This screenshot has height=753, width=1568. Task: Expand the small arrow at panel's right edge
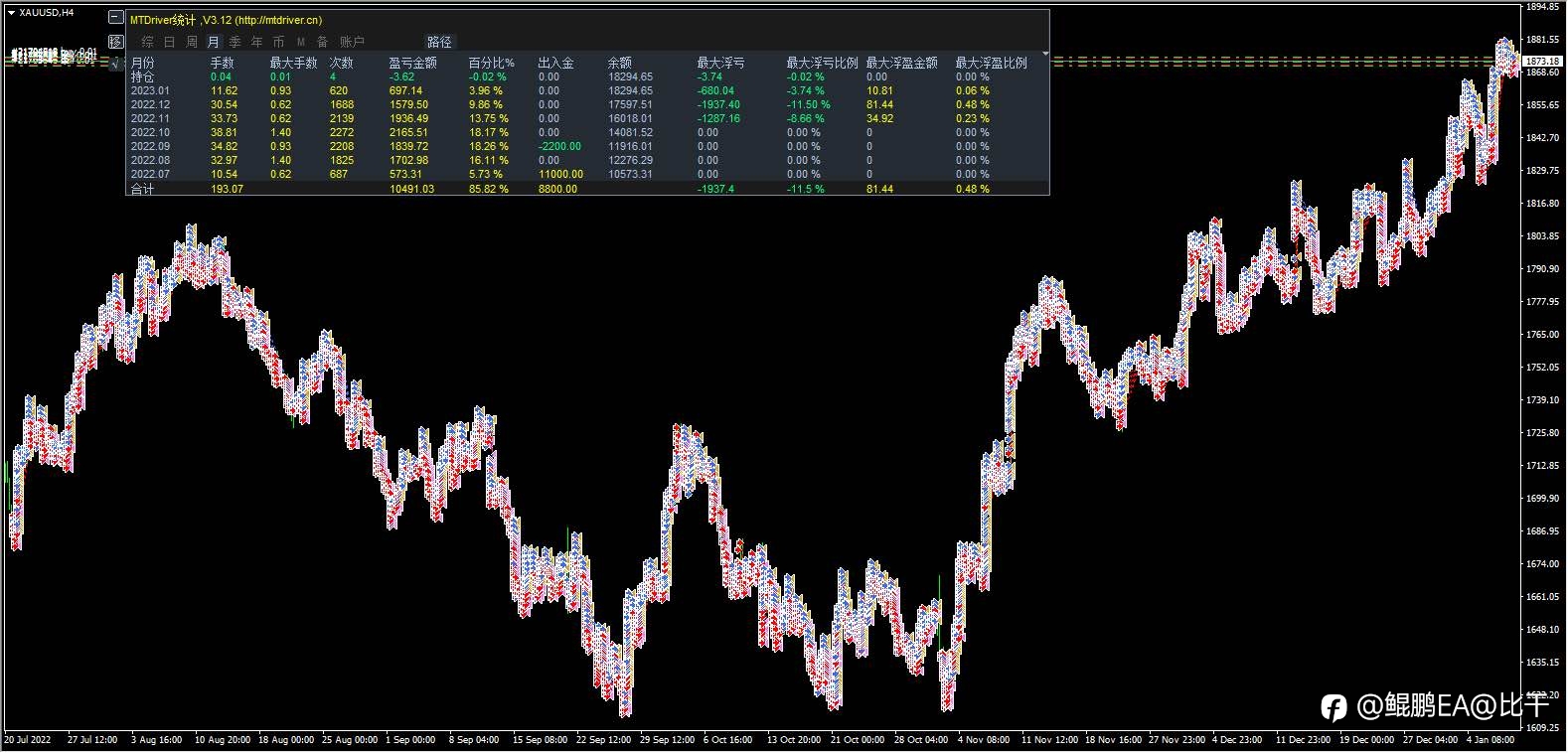pos(1045,54)
